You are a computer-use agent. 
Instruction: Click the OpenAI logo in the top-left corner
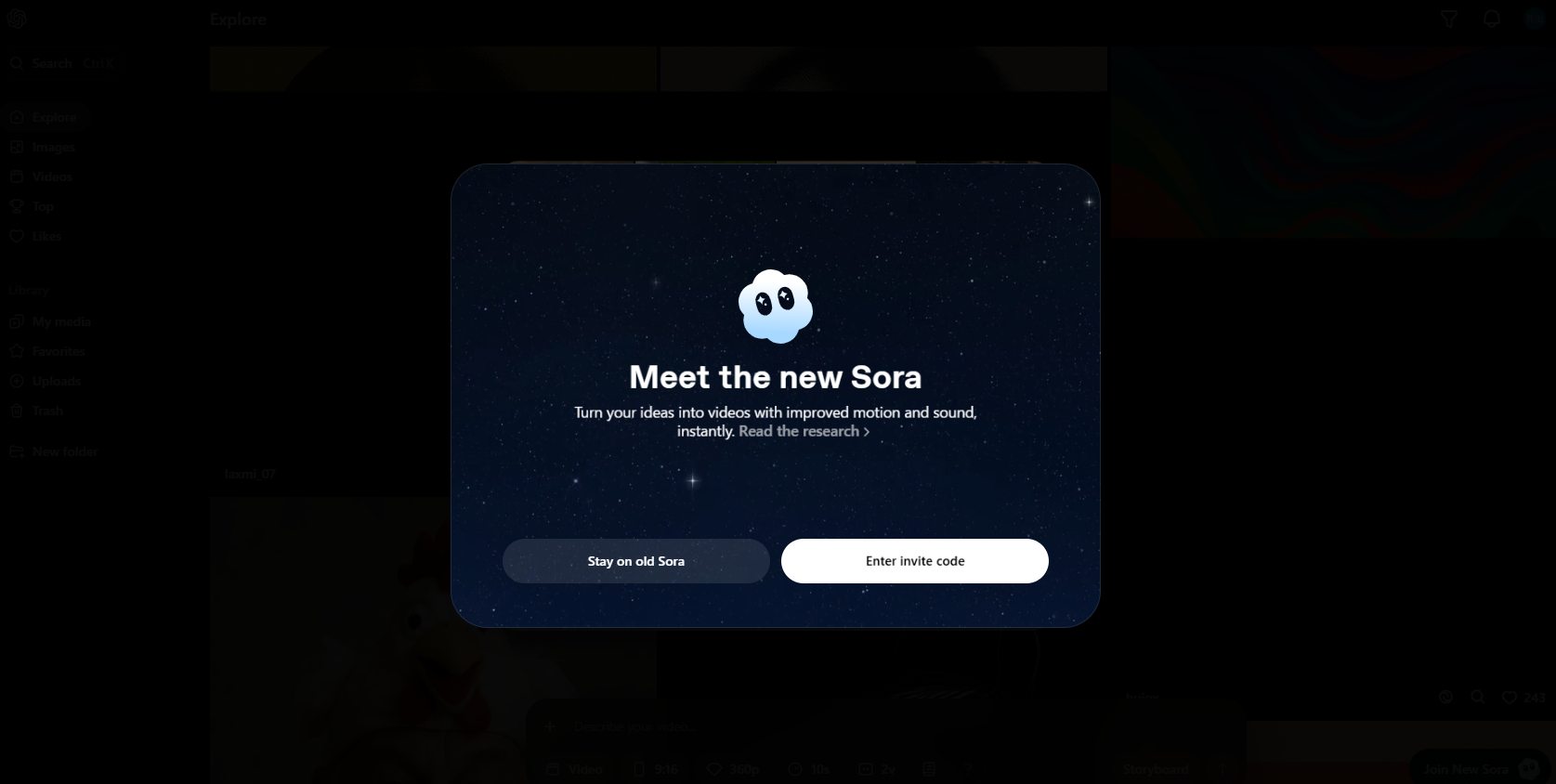coord(17,19)
